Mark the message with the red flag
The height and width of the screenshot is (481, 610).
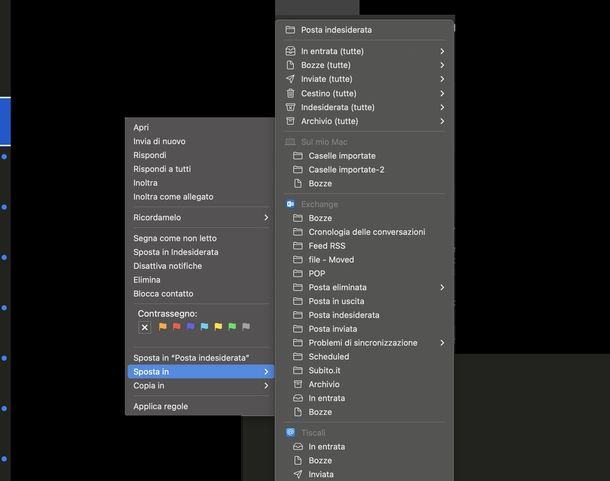pyautogui.click(x=176, y=327)
